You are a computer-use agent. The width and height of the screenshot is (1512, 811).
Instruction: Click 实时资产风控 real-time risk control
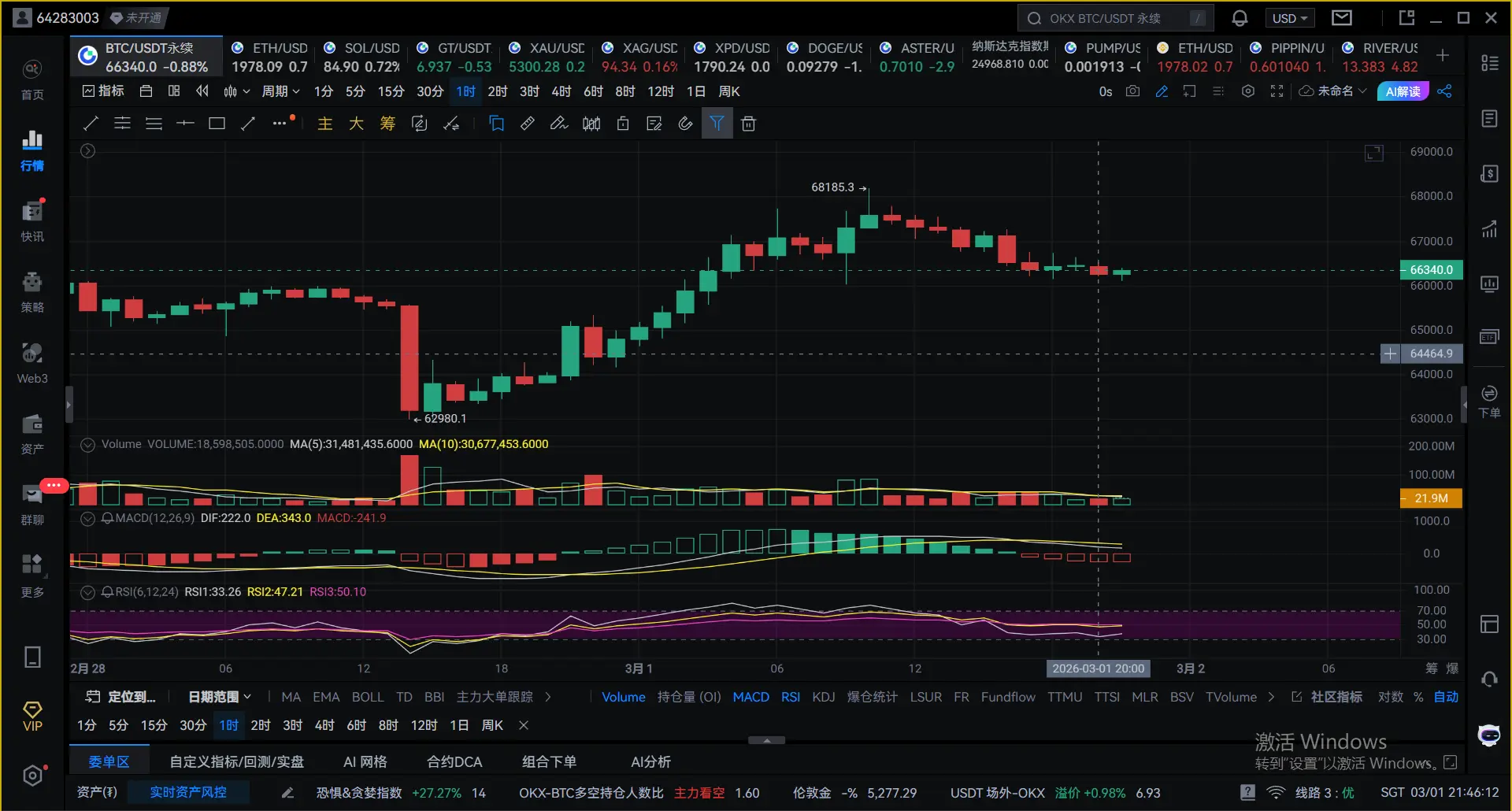click(x=188, y=792)
